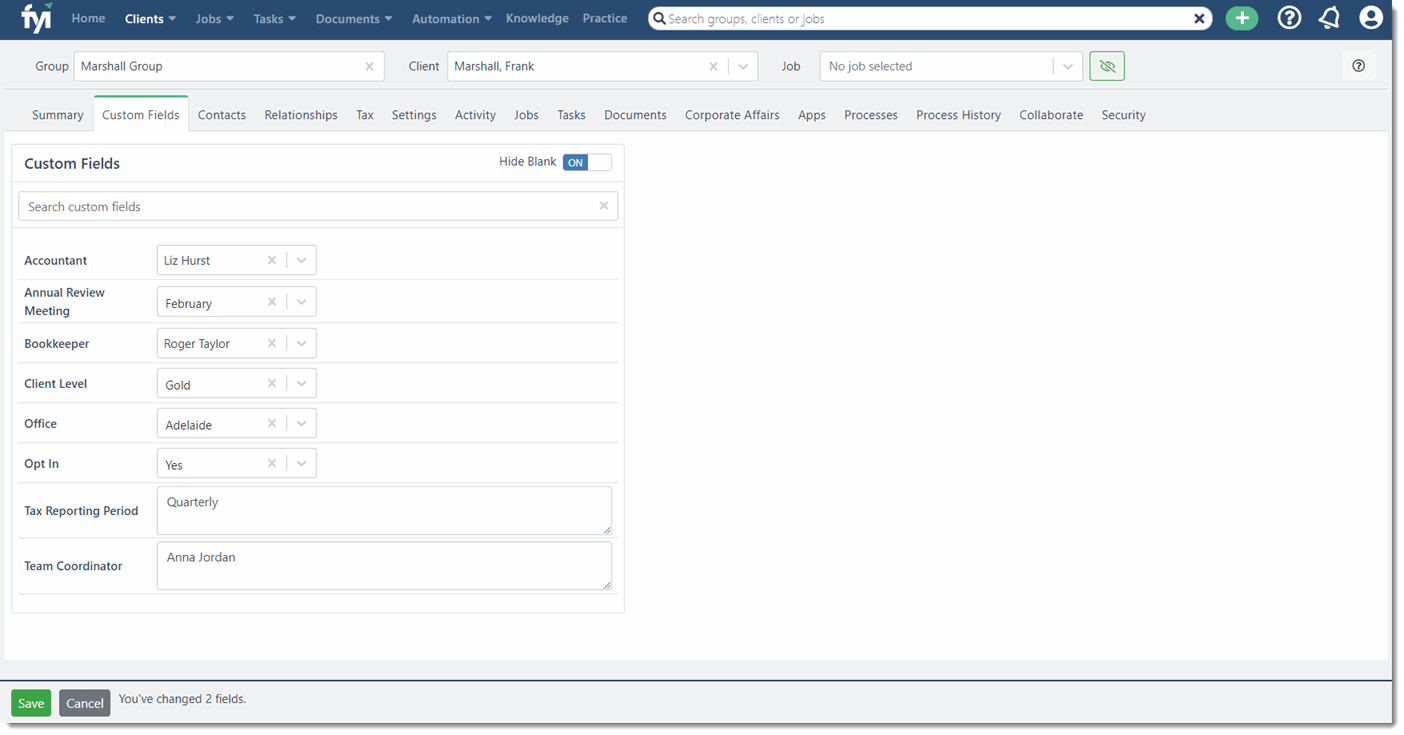Save the changed custom fields
Image resolution: width=1404 pixels, height=735 pixels.
(x=31, y=702)
